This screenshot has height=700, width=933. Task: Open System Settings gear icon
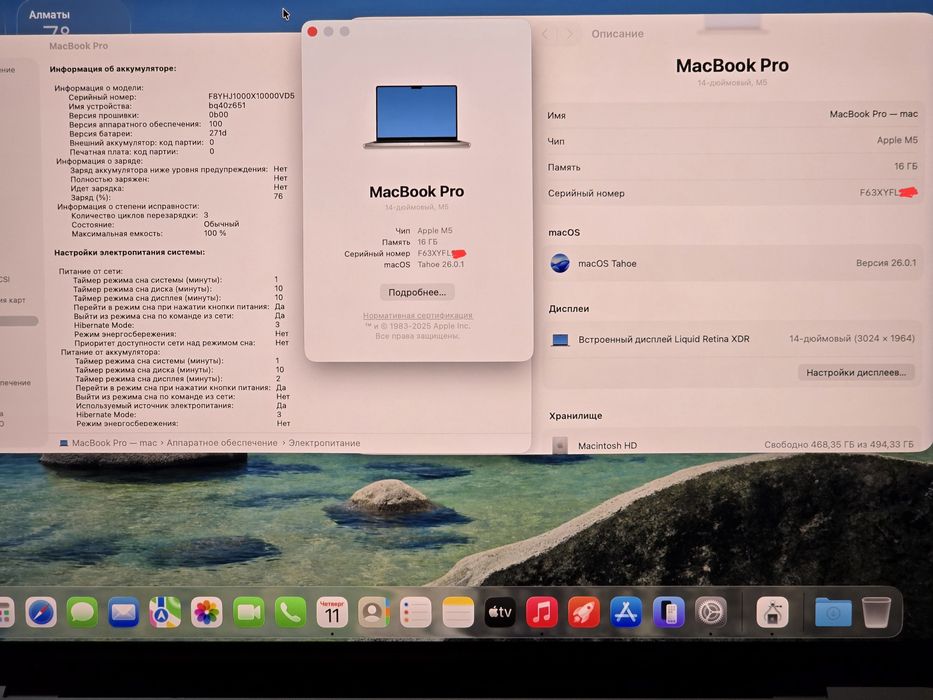click(710, 612)
